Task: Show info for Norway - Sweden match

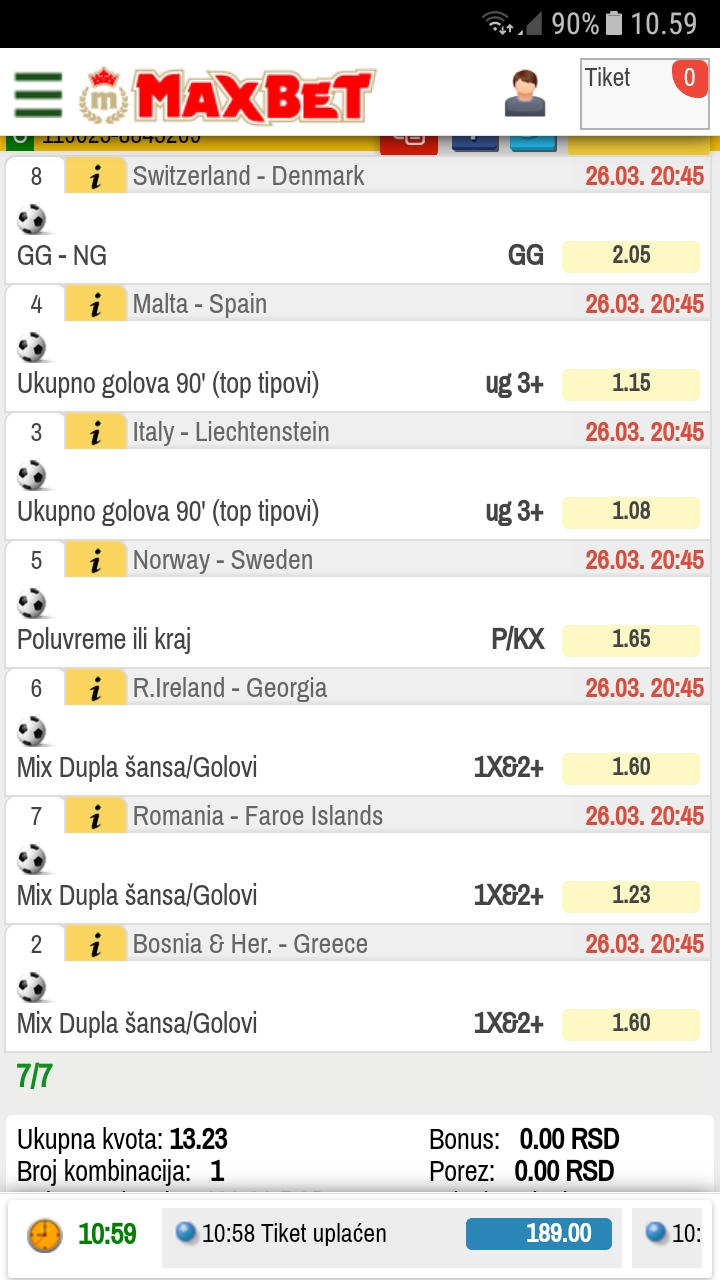Action: [96, 560]
